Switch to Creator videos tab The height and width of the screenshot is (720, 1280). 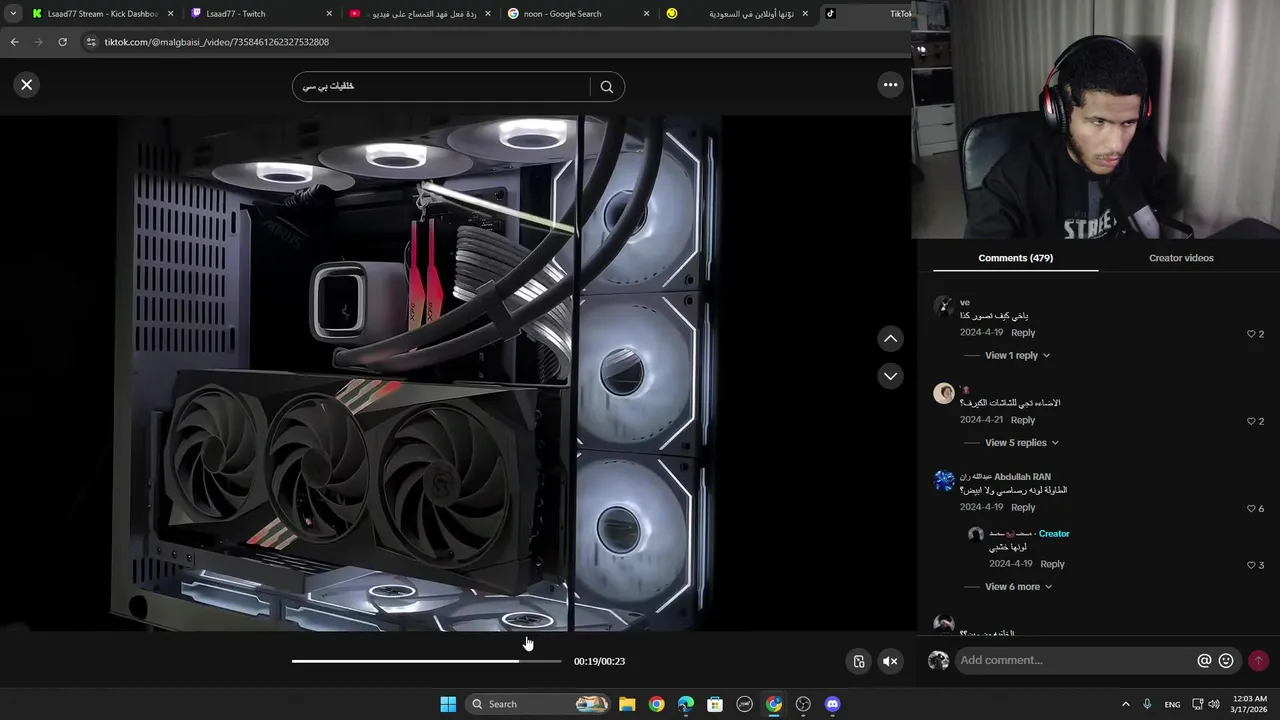click(1181, 258)
